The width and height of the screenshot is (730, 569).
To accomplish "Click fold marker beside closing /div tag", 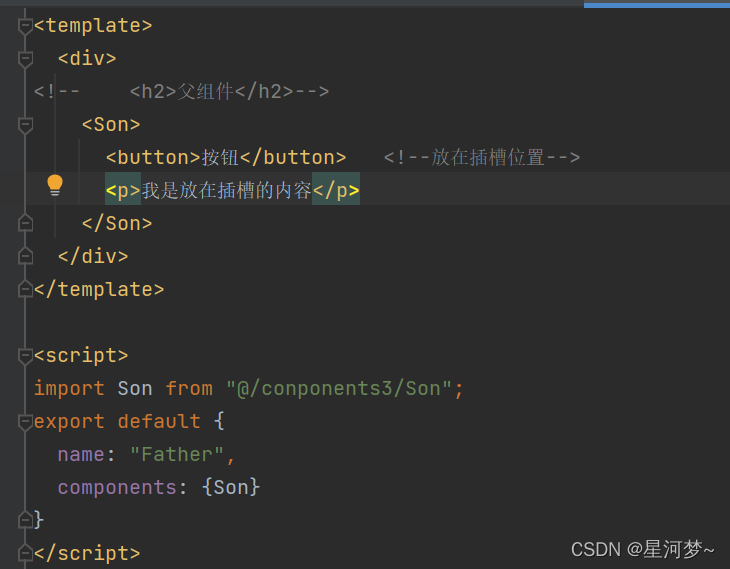I will pyautogui.click(x=26, y=256).
